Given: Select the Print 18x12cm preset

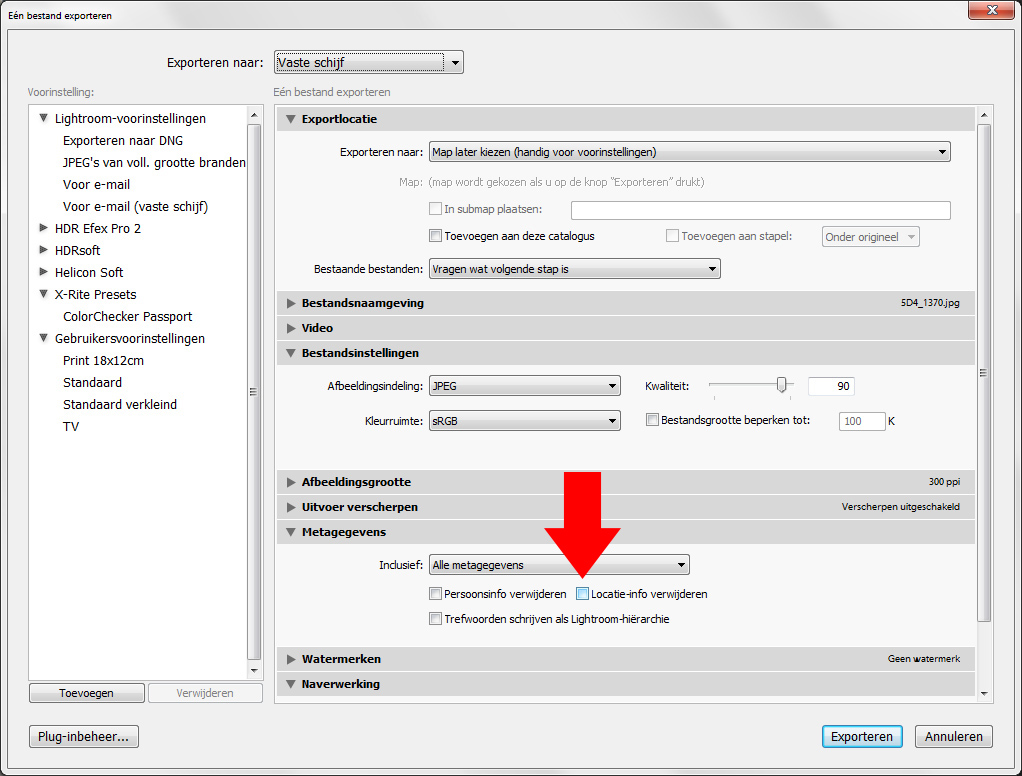Looking at the screenshot, I should (x=103, y=360).
